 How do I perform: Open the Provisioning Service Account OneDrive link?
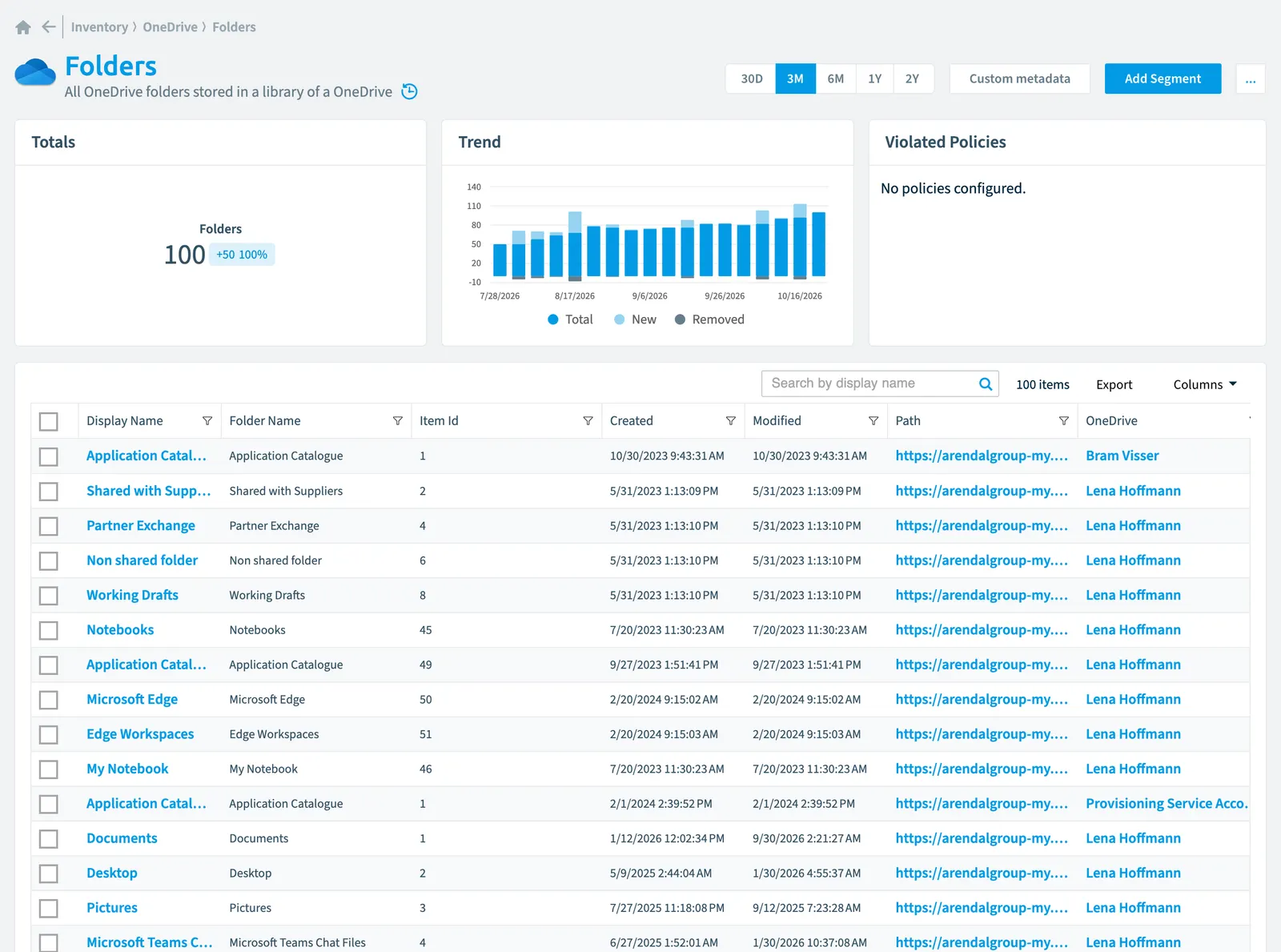coord(1167,804)
